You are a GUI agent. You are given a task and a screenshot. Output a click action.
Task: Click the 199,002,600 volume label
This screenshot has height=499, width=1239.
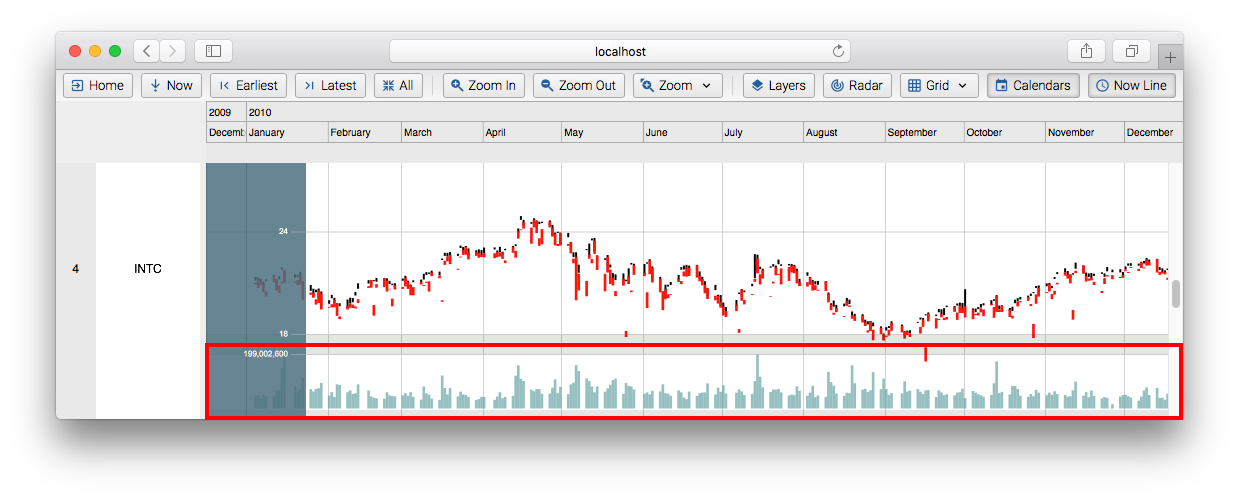click(x=266, y=353)
